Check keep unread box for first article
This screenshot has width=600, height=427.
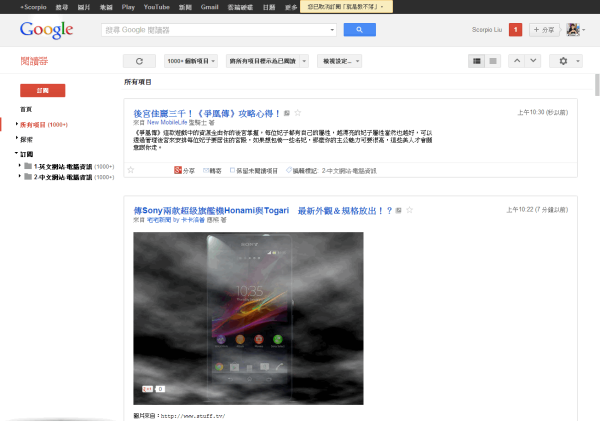(x=232, y=170)
